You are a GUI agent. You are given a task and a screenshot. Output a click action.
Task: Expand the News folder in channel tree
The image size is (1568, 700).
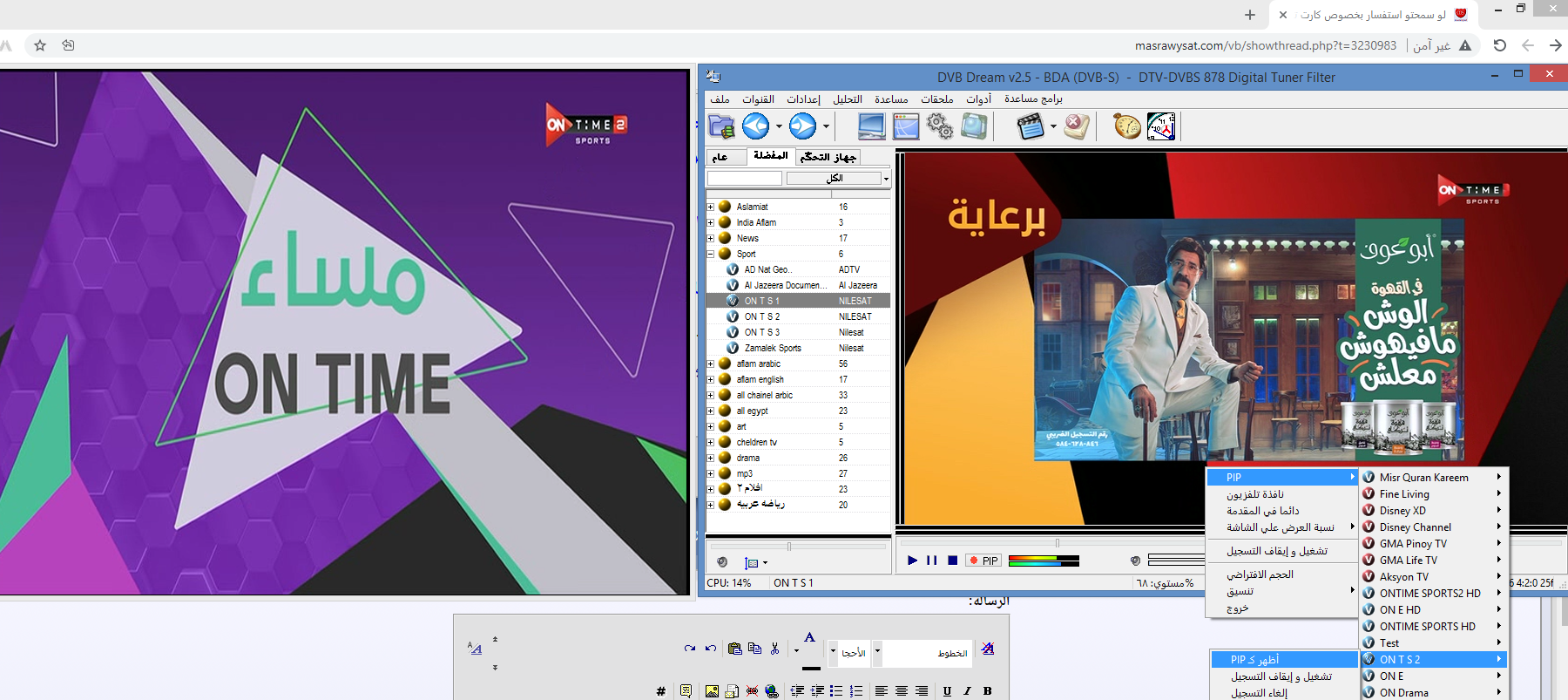tap(711, 238)
